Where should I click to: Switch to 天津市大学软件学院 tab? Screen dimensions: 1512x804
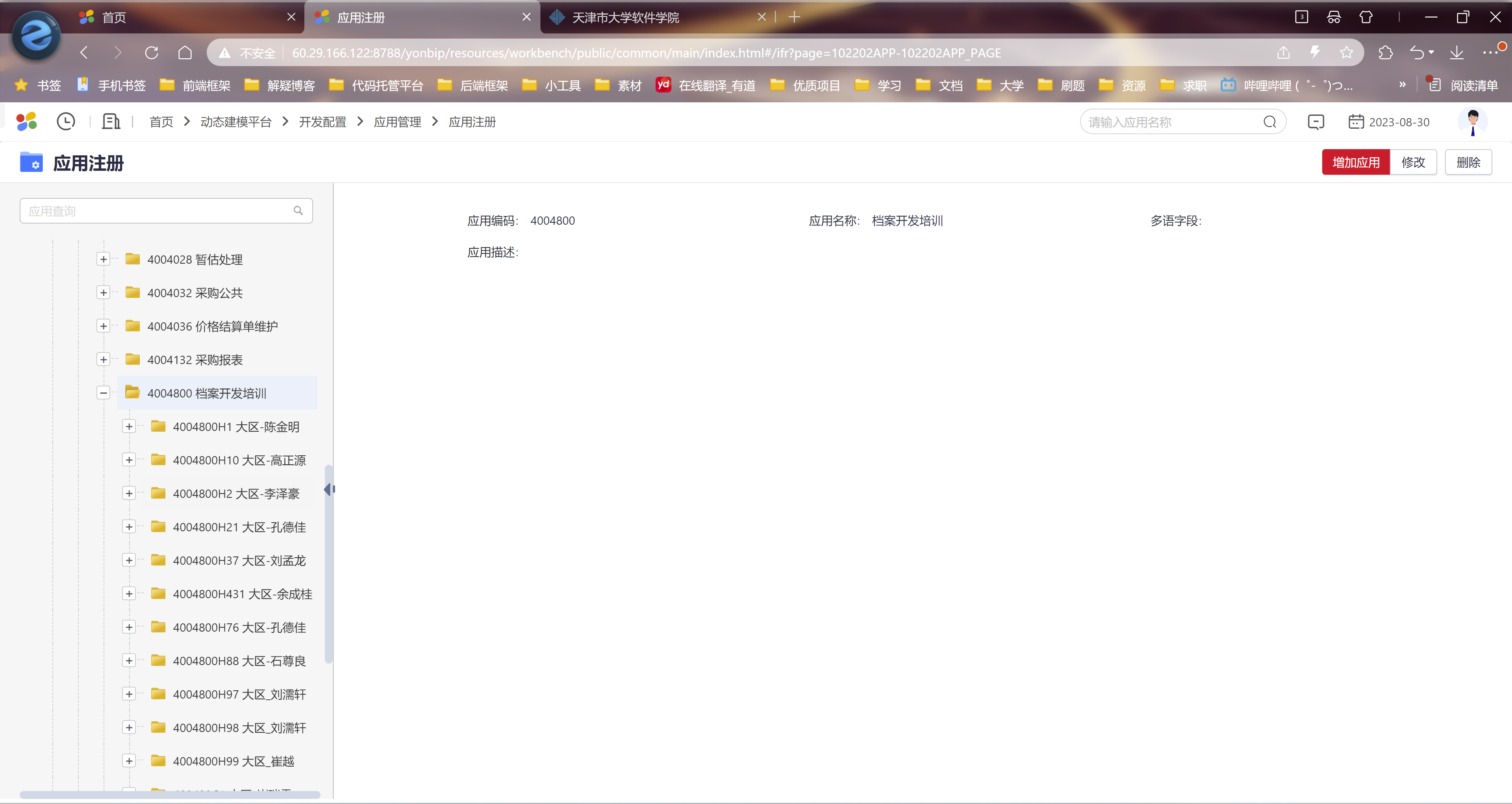pyautogui.click(x=625, y=18)
